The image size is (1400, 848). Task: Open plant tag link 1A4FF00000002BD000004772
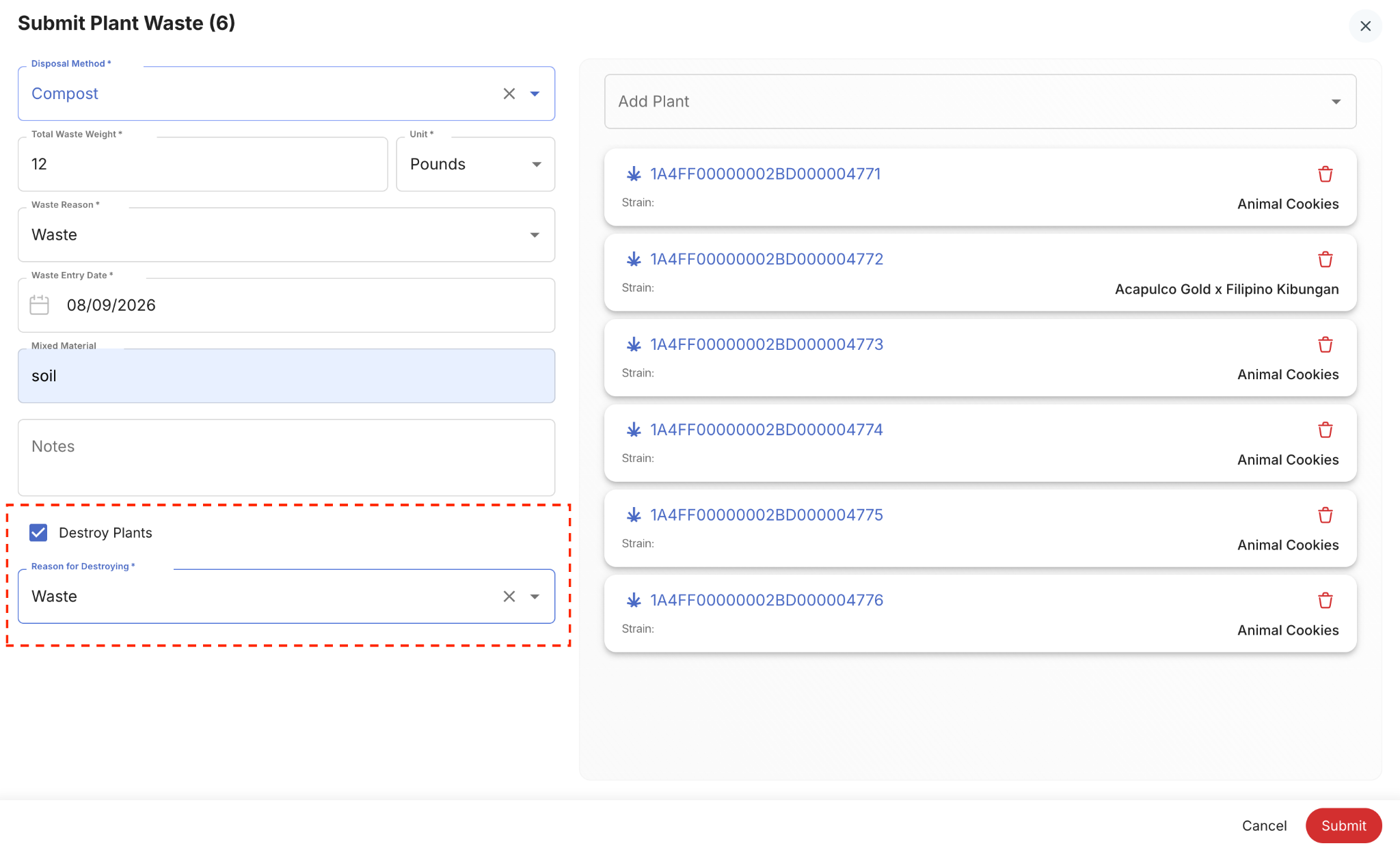click(x=766, y=259)
